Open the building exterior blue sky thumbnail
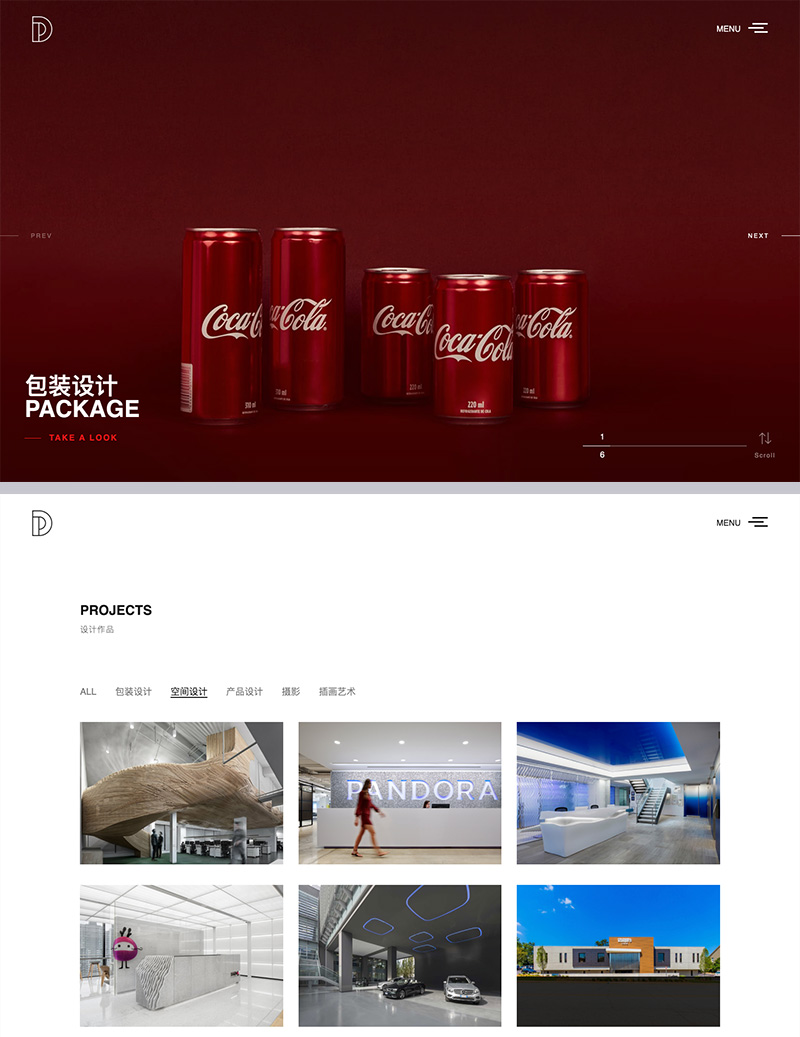The image size is (800, 1037). pos(618,956)
